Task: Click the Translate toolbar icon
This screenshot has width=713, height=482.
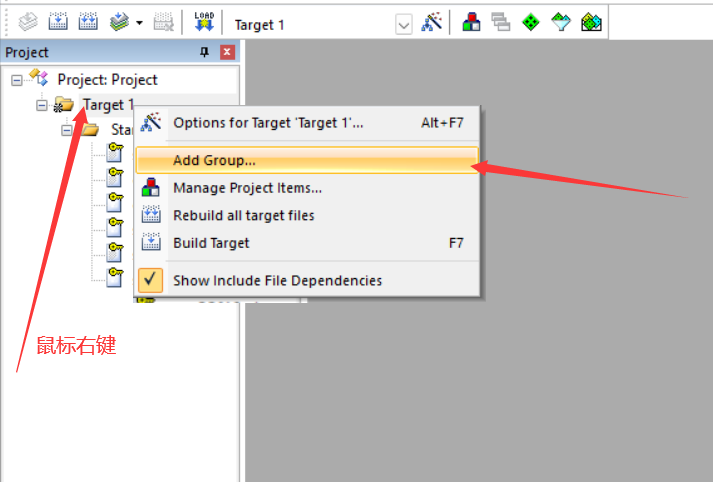Action: coord(28,22)
